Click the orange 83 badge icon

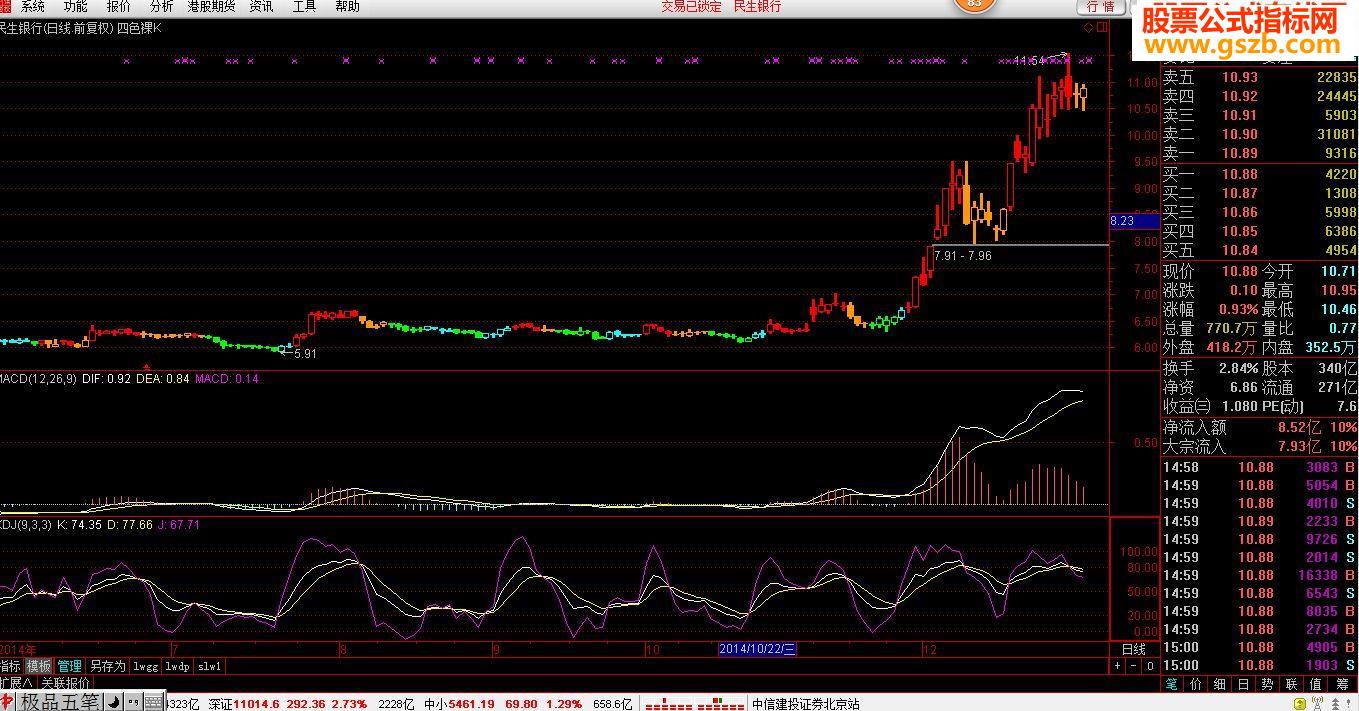coord(975,5)
